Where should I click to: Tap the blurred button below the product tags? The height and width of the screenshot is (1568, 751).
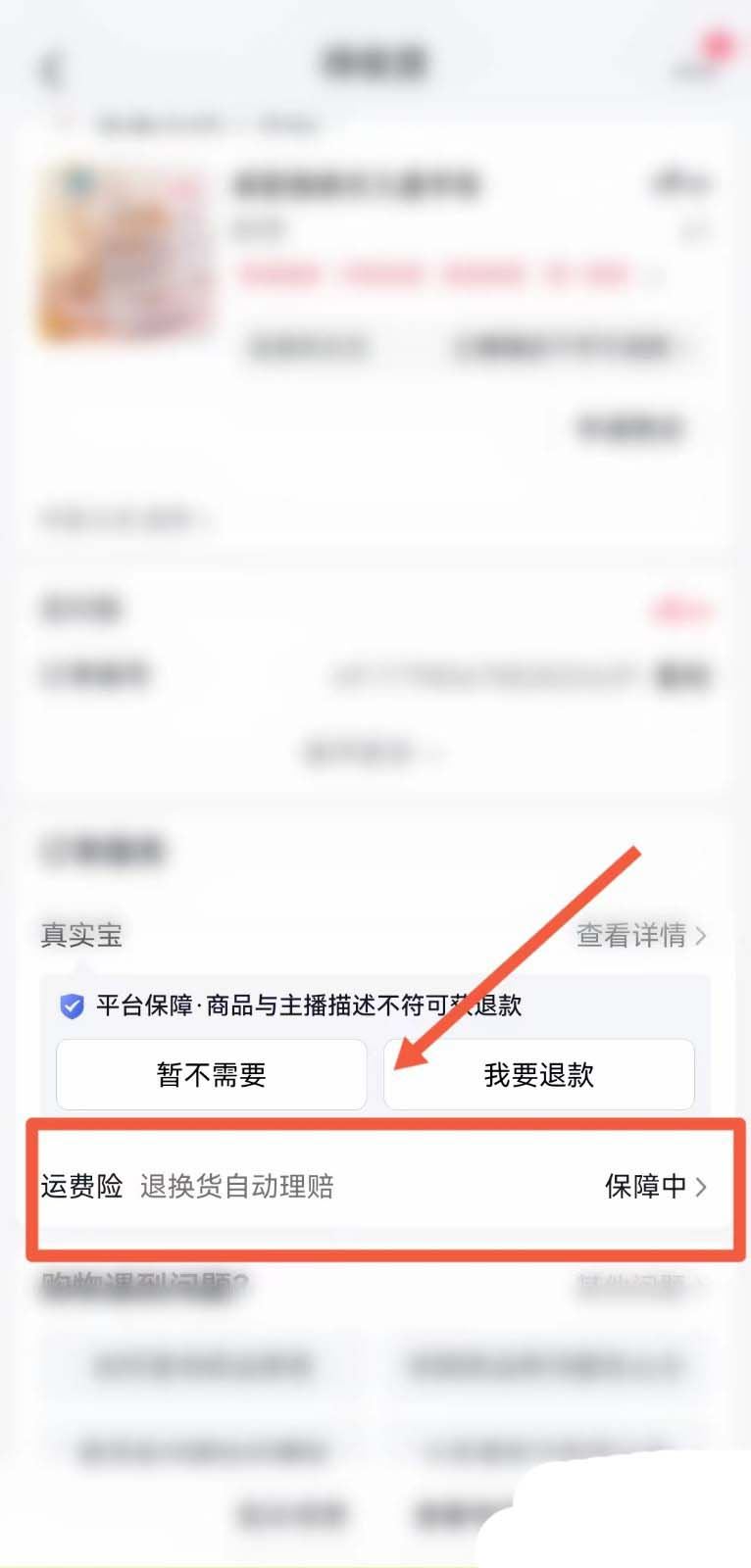tap(629, 427)
